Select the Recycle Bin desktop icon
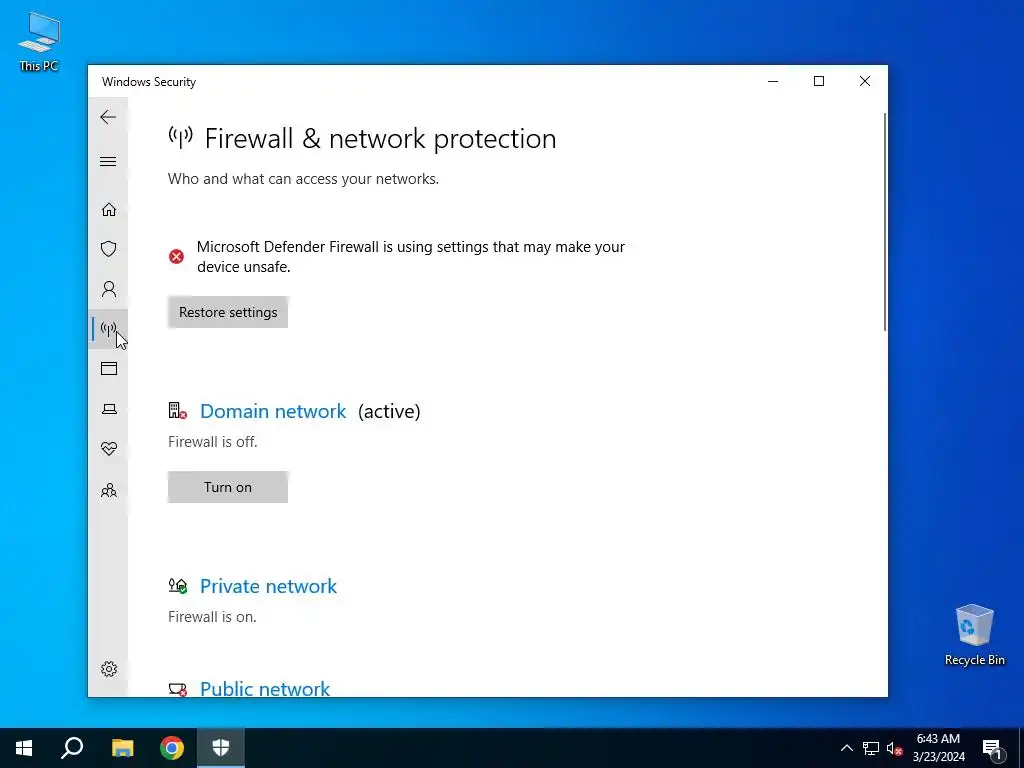This screenshot has height=768, width=1024. (974, 635)
